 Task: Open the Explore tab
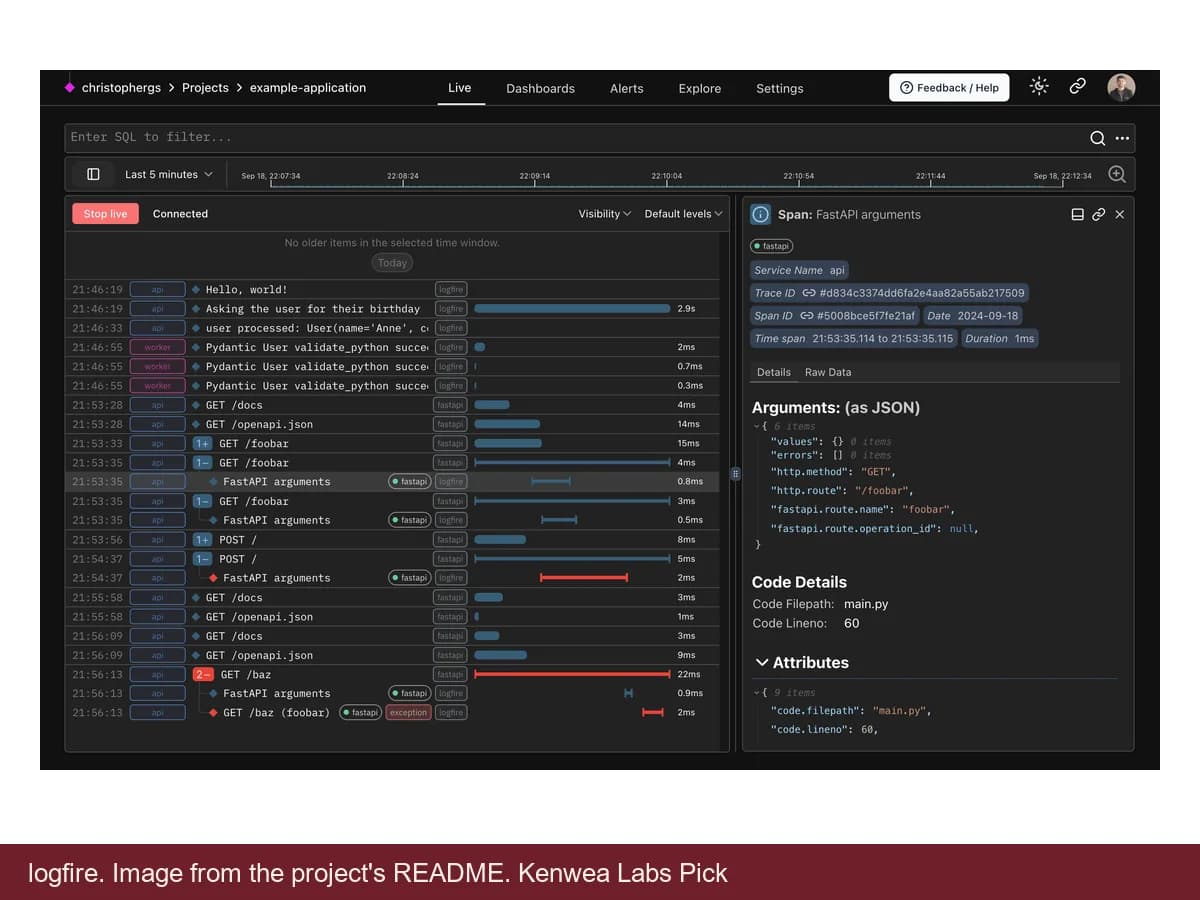tap(700, 88)
